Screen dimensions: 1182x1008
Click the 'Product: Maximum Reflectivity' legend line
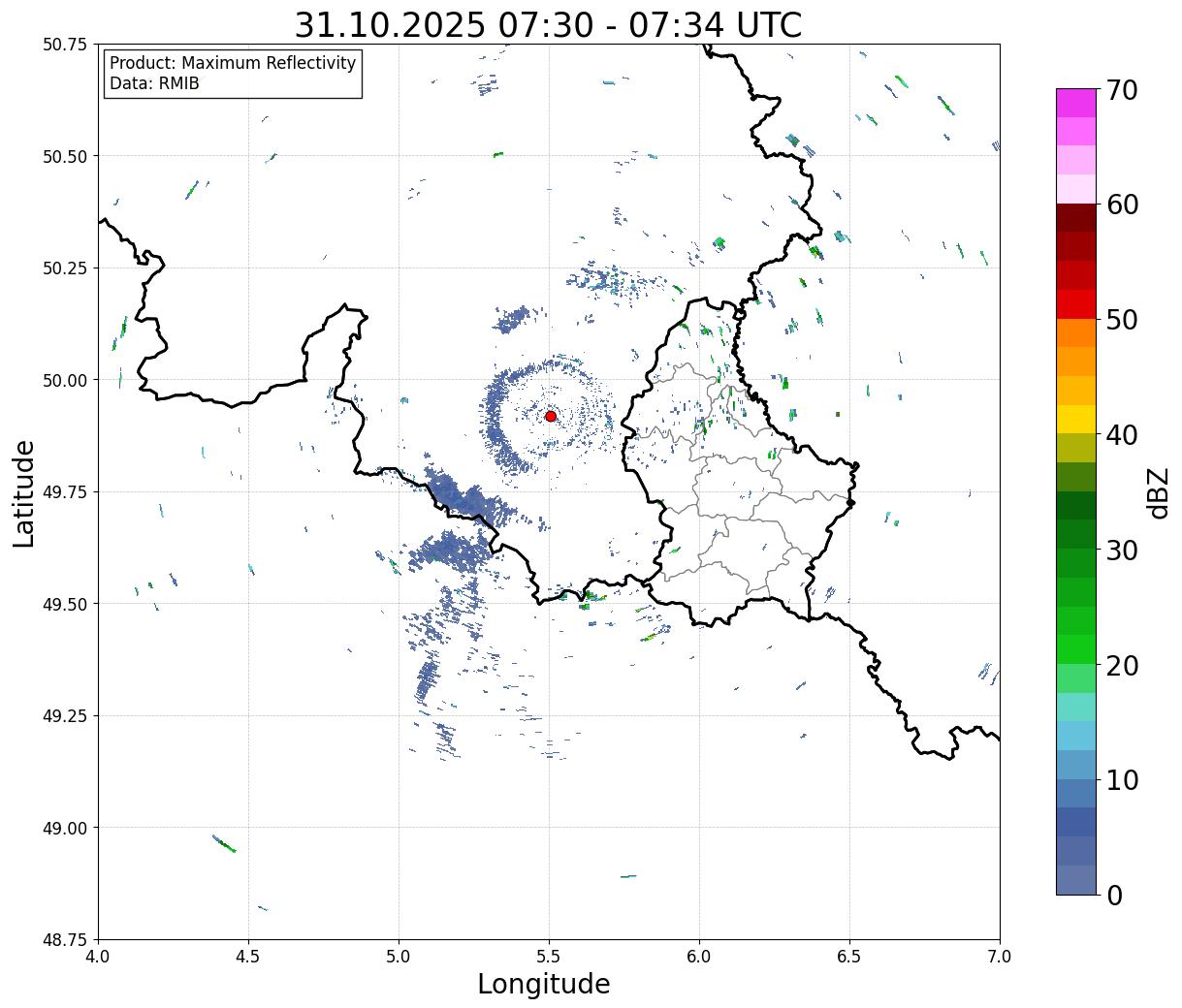click(233, 63)
